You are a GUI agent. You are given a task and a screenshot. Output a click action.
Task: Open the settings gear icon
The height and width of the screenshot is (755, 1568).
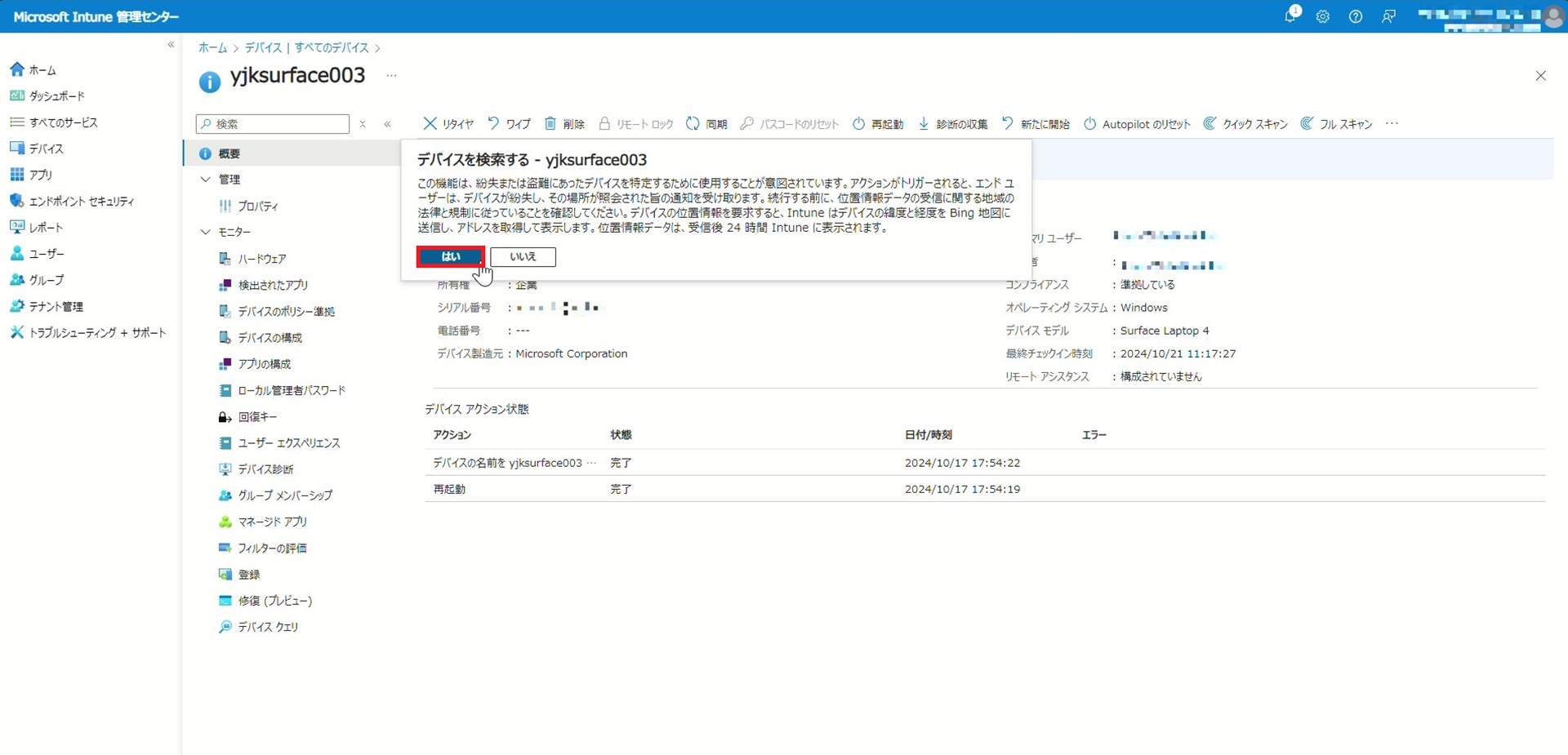pos(1323,16)
